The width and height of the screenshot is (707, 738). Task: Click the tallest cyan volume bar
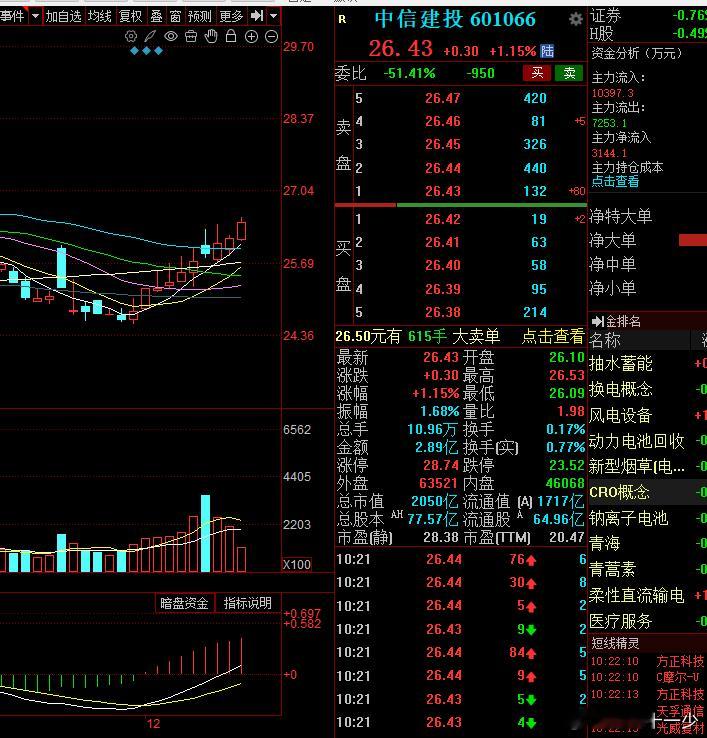click(x=205, y=533)
